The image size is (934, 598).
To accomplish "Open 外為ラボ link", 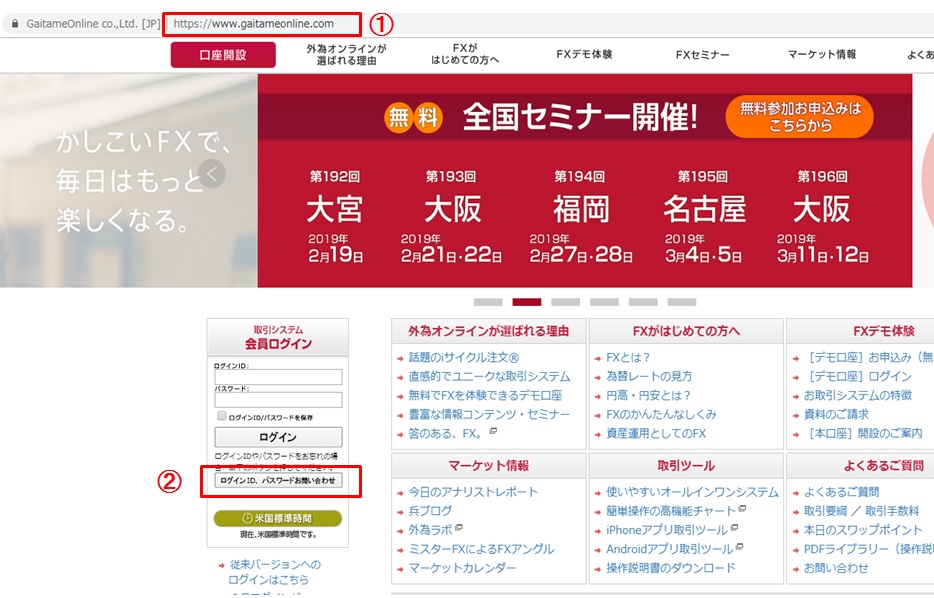I will [x=430, y=530].
